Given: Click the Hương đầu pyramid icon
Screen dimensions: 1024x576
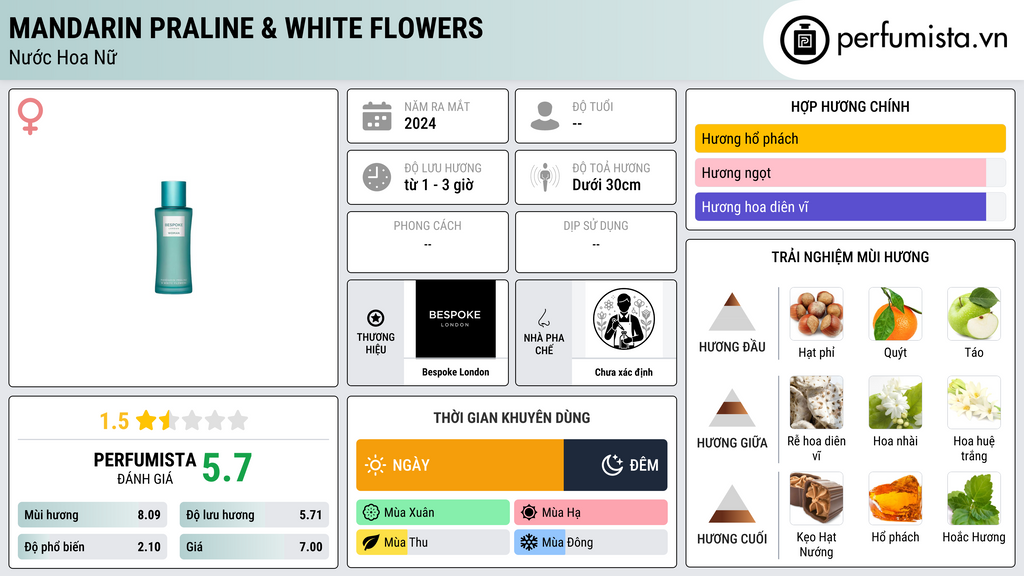Looking at the screenshot, I should click(732, 312).
